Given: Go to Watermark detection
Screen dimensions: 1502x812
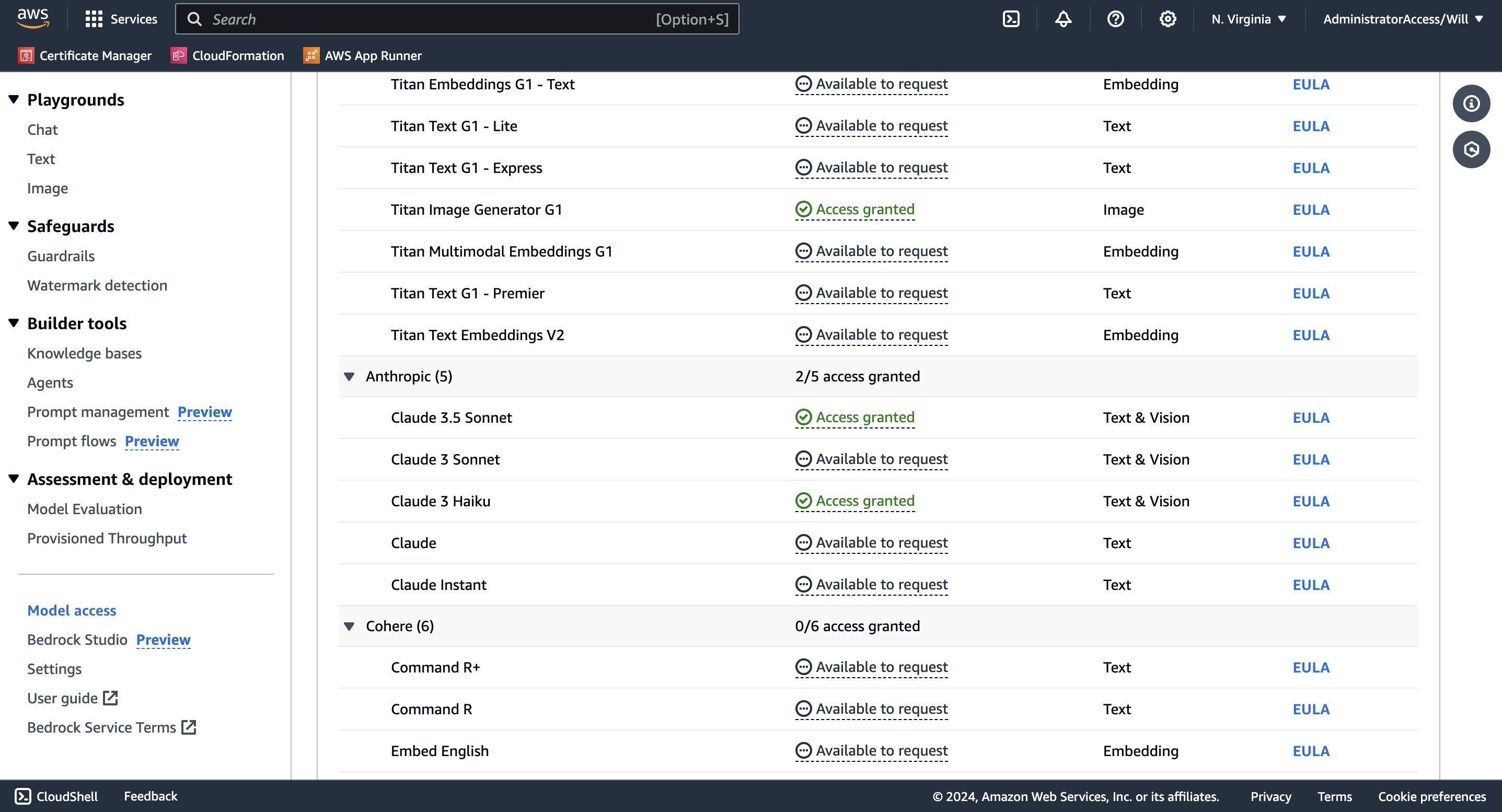Looking at the screenshot, I should (97, 286).
